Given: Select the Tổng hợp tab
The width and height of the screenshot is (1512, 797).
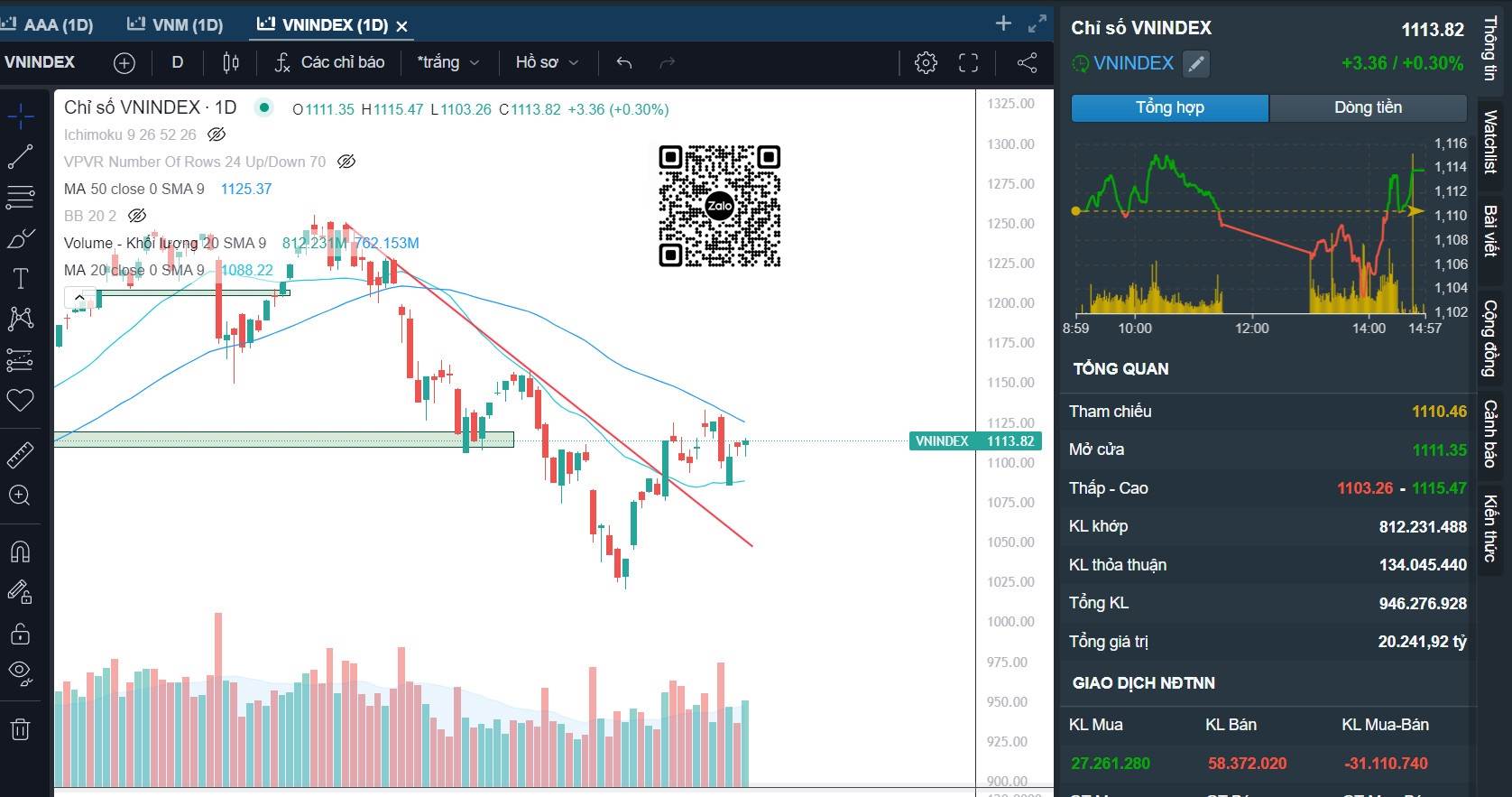Looking at the screenshot, I should (x=1170, y=107).
